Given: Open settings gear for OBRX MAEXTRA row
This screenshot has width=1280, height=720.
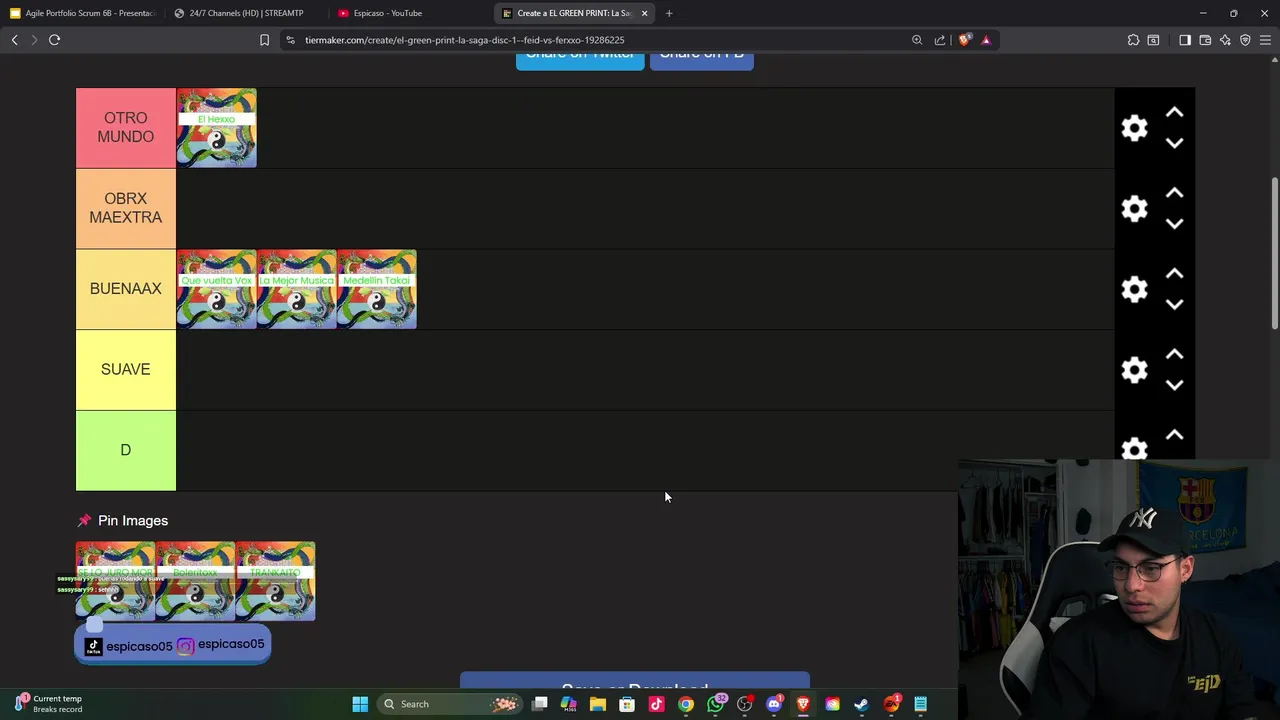Looking at the screenshot, I should [1134, 208].
